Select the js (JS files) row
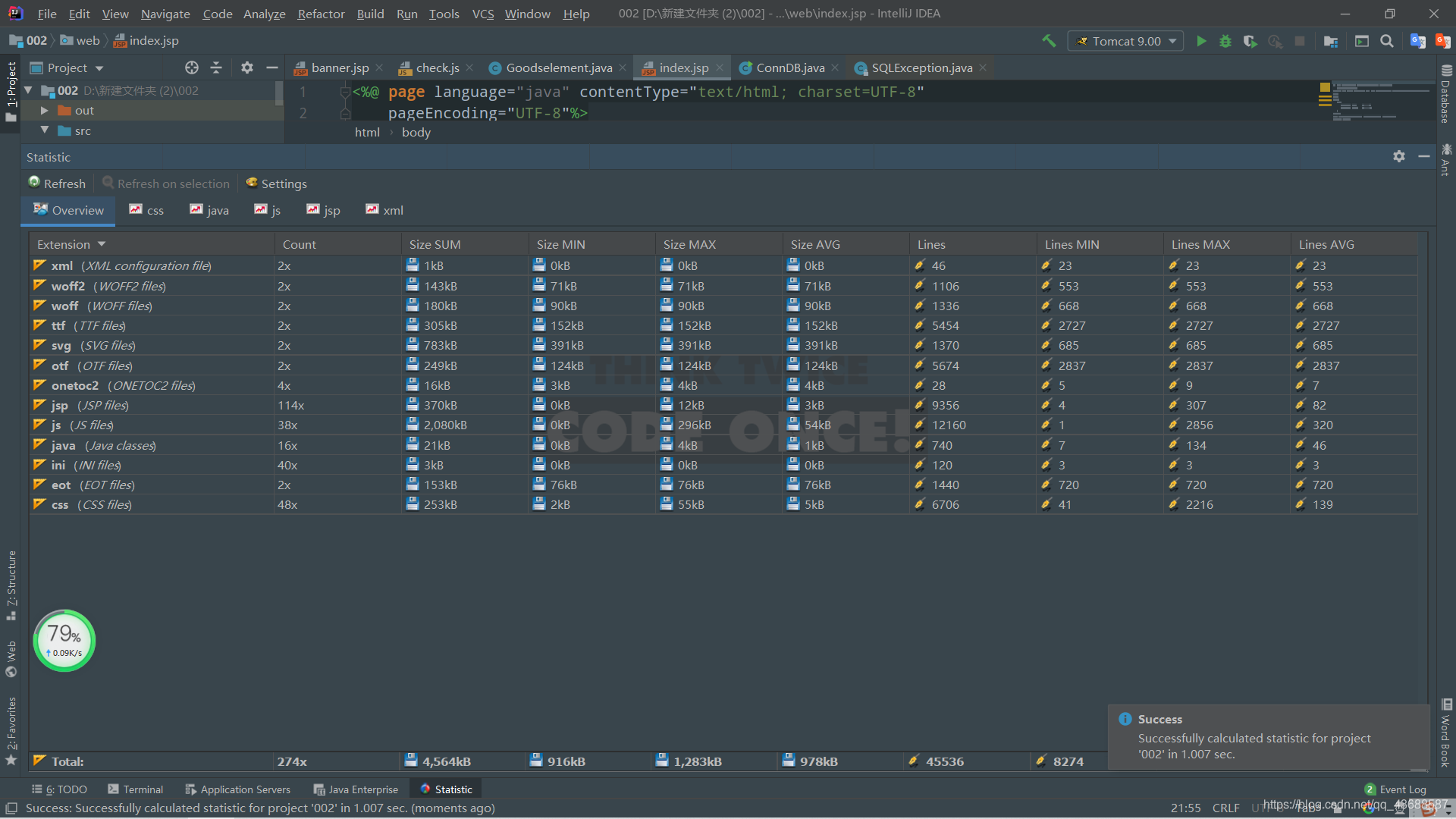Viewport: 1456px width, 819px height. 723,425
